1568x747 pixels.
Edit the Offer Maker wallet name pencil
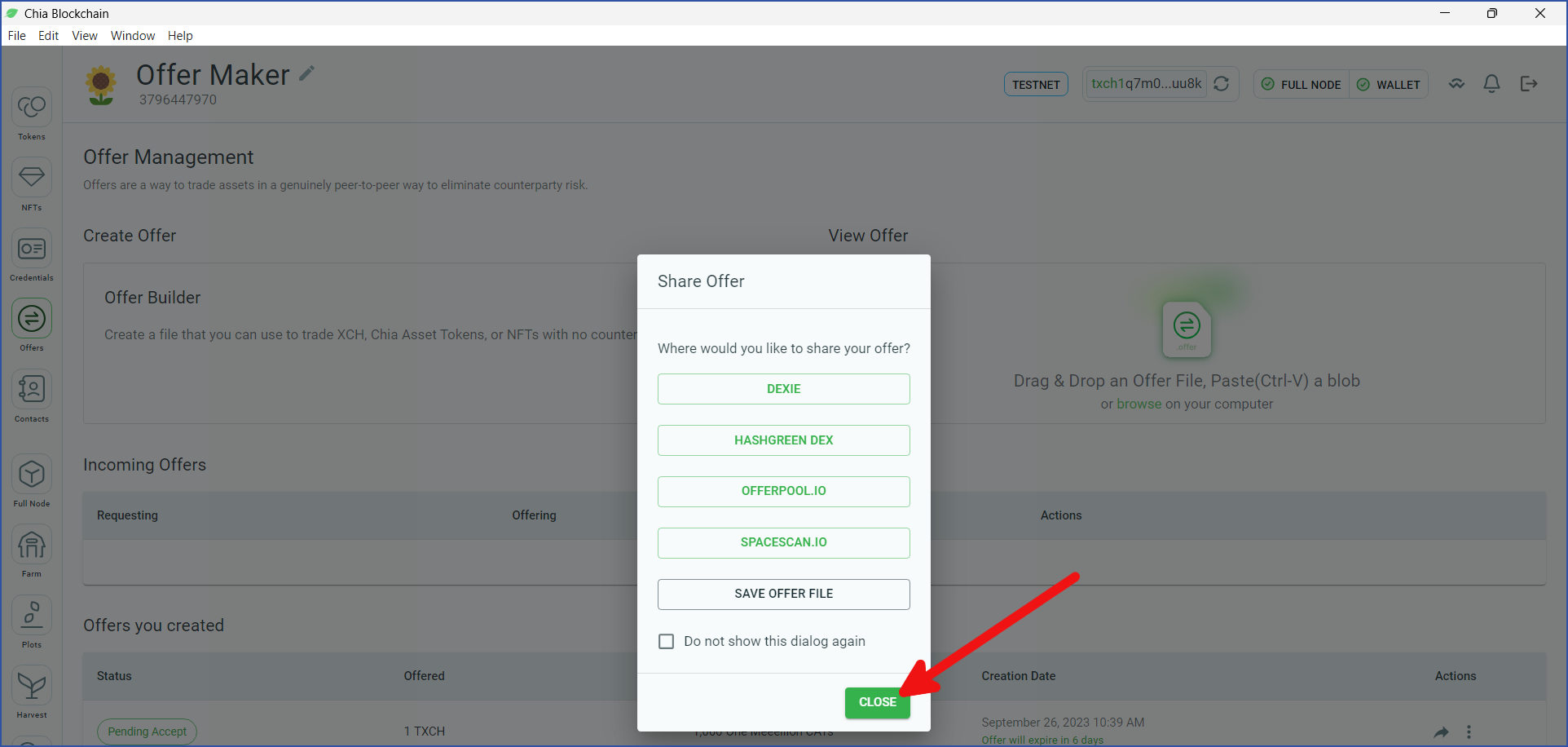point(306,73)
